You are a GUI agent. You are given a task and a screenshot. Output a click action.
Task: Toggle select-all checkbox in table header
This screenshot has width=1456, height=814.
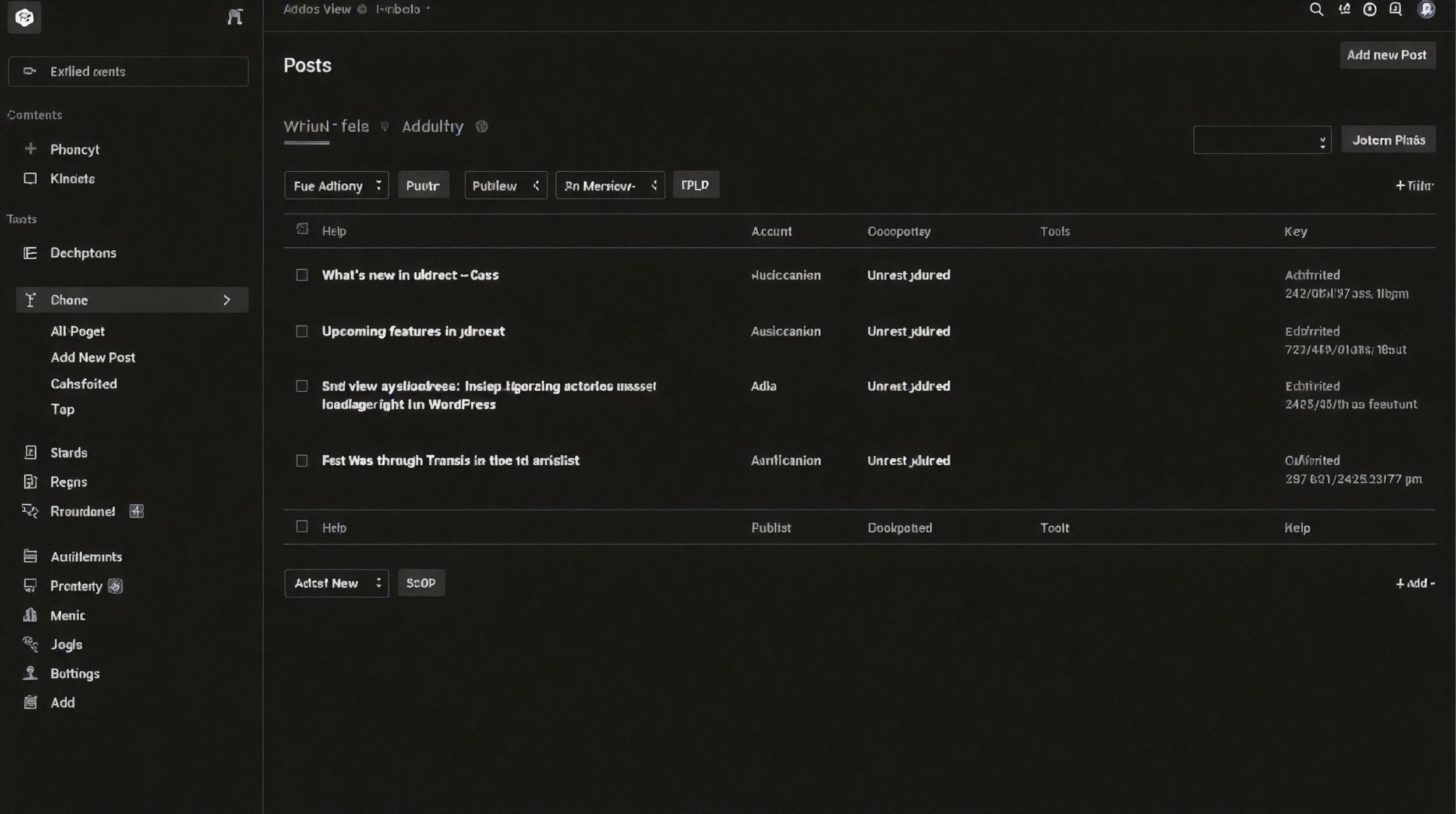(x=302, y=229)
